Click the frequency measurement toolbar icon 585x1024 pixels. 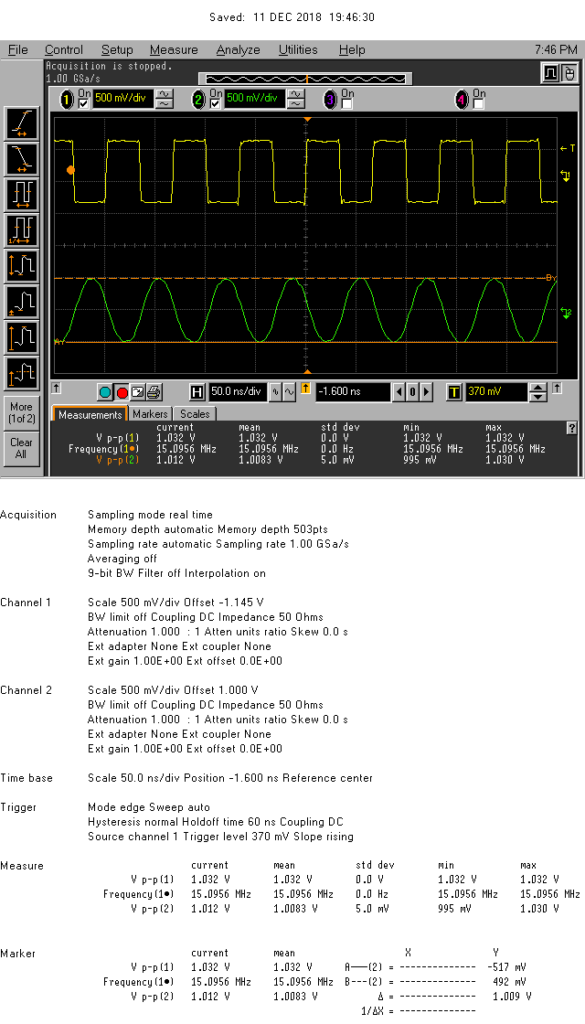click(22, 231)
